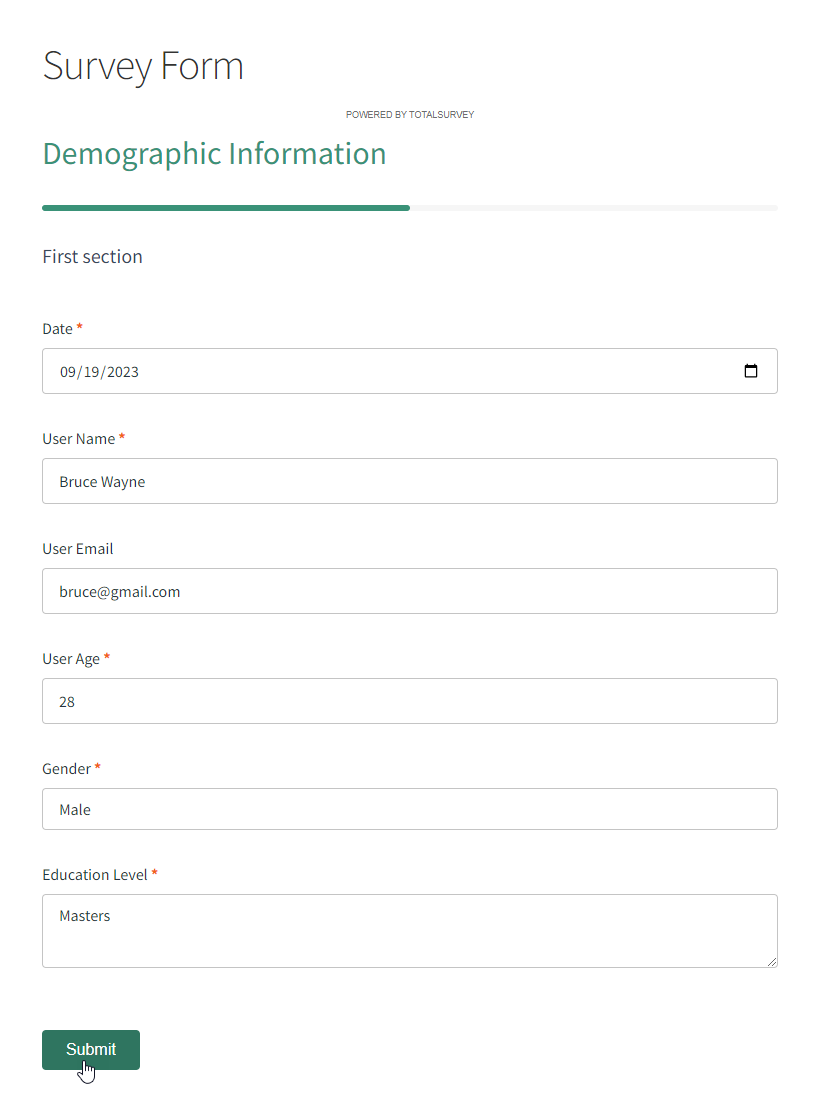This screenshot has height=1107, width=830.
Task: Click the Date field label
Action: point(57,329)
